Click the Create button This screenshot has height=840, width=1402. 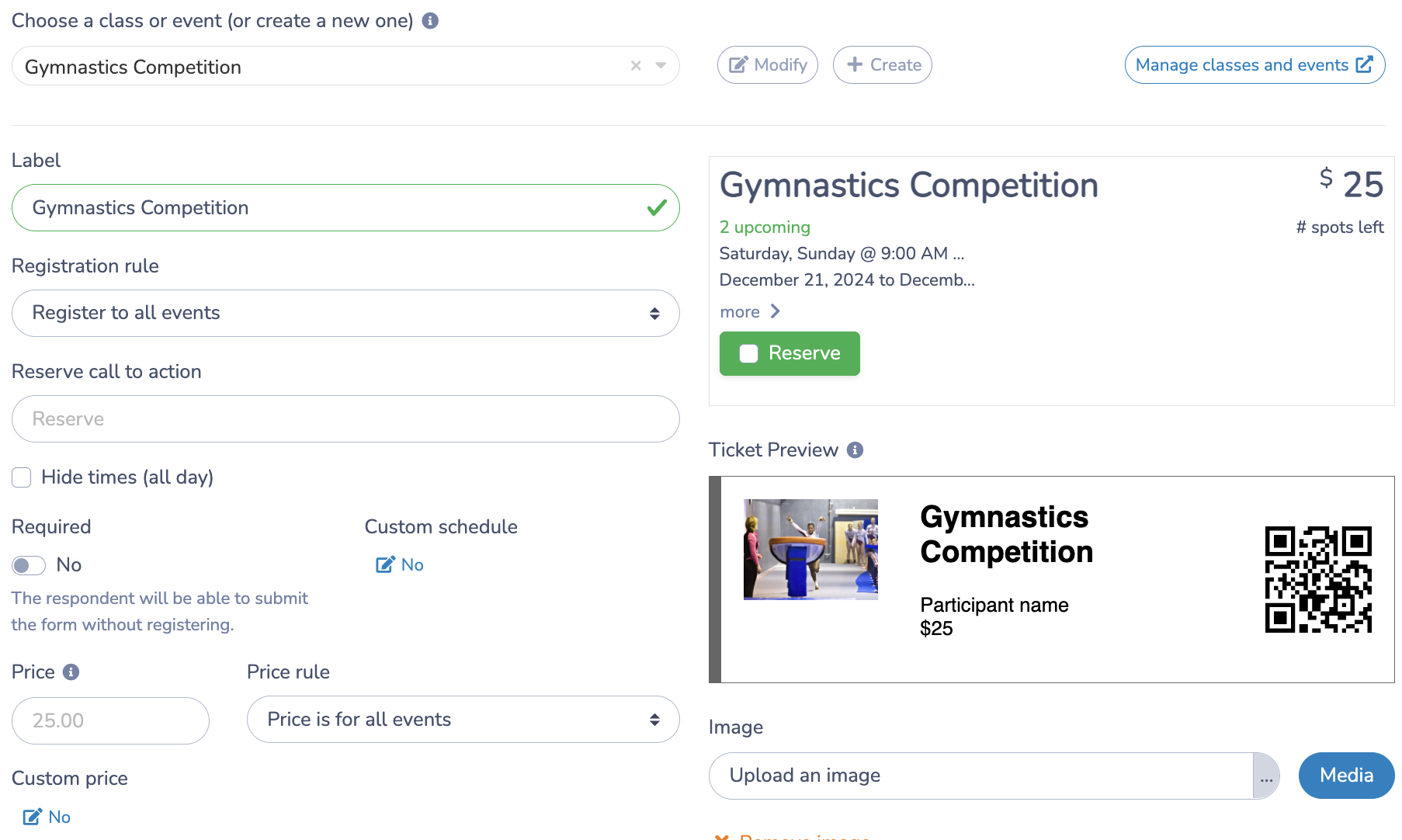882,65
